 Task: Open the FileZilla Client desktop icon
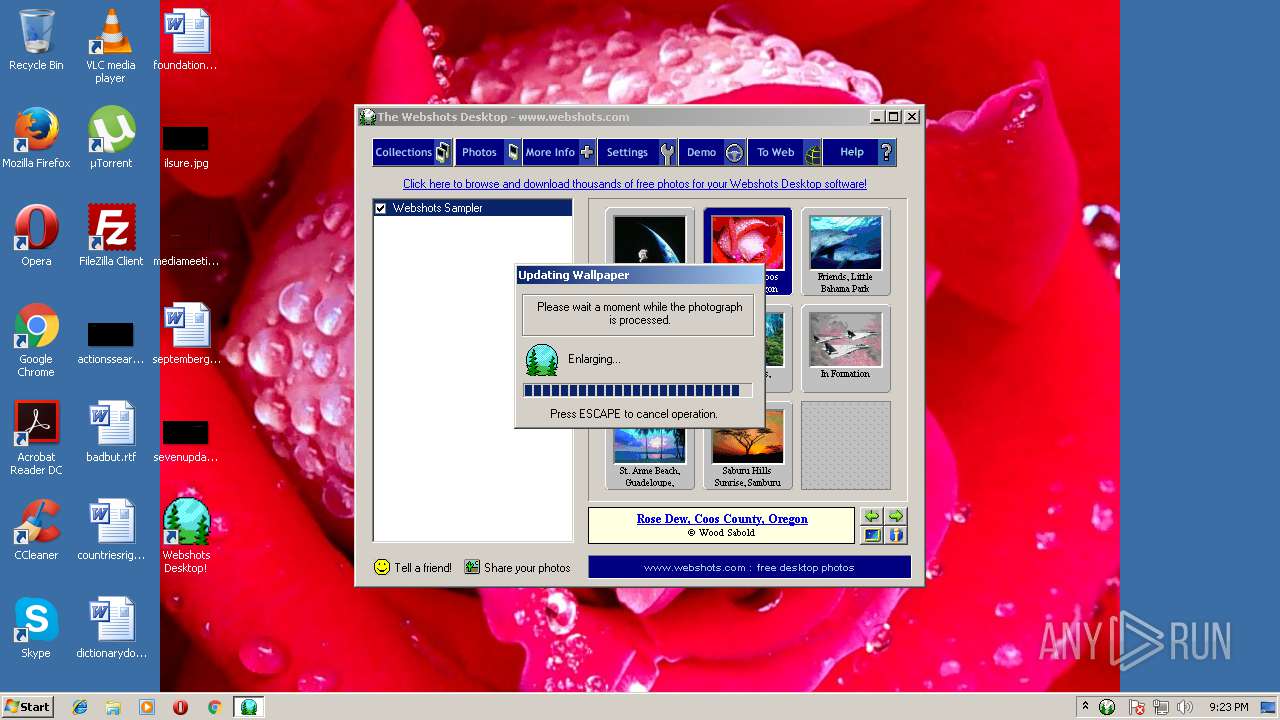111,236
